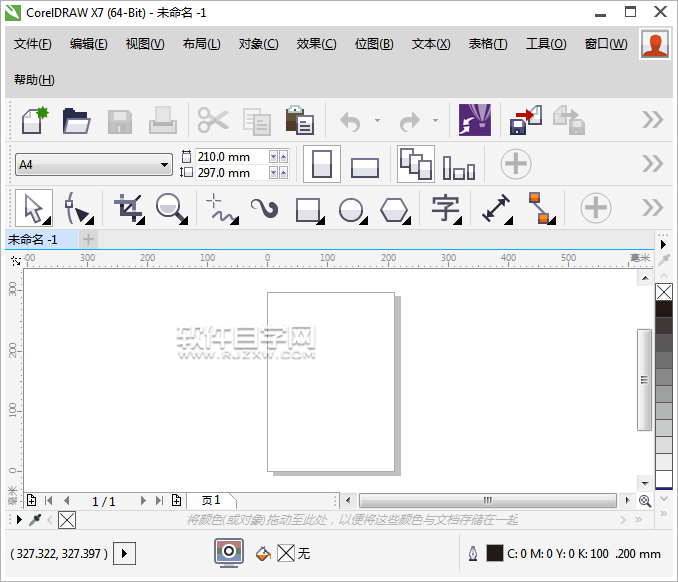Click the Export icon
The image size is (678, 582).
click(x=569, y=120)
